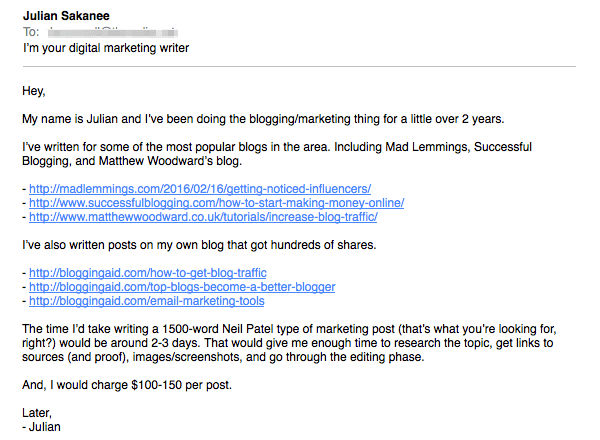
Task: Click the text Blogging, and Matthew Woodward's blog
Action: 132,161
